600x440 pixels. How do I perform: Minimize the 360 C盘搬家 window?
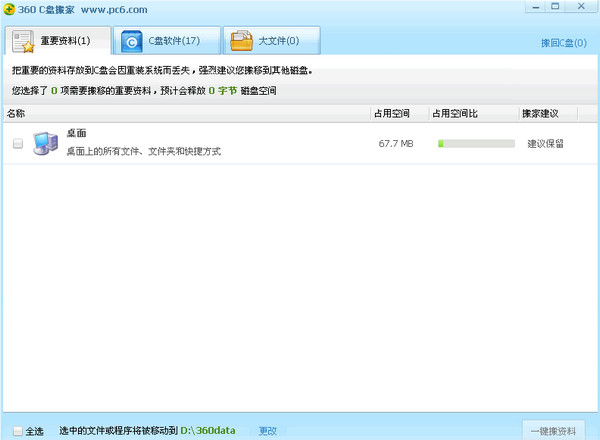click(x=536, y=7)
